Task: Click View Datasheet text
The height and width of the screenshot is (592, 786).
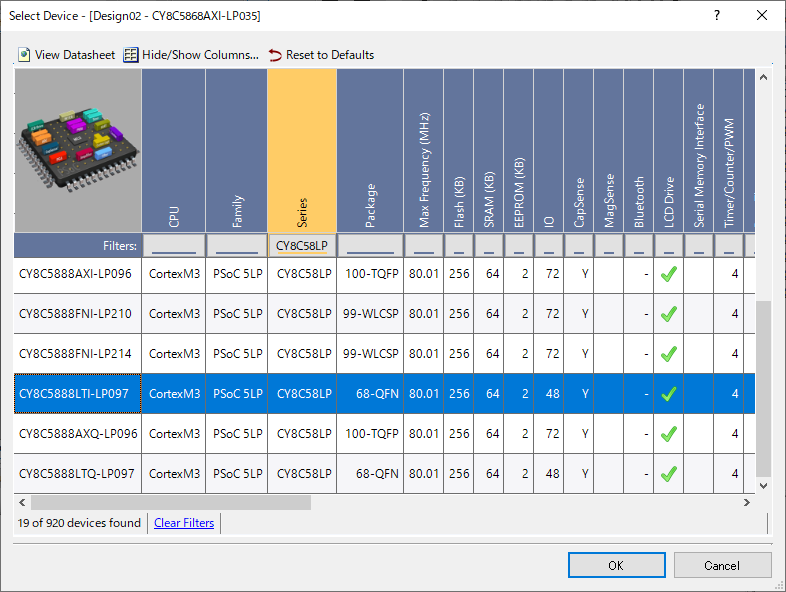Action: pos(75,55)
